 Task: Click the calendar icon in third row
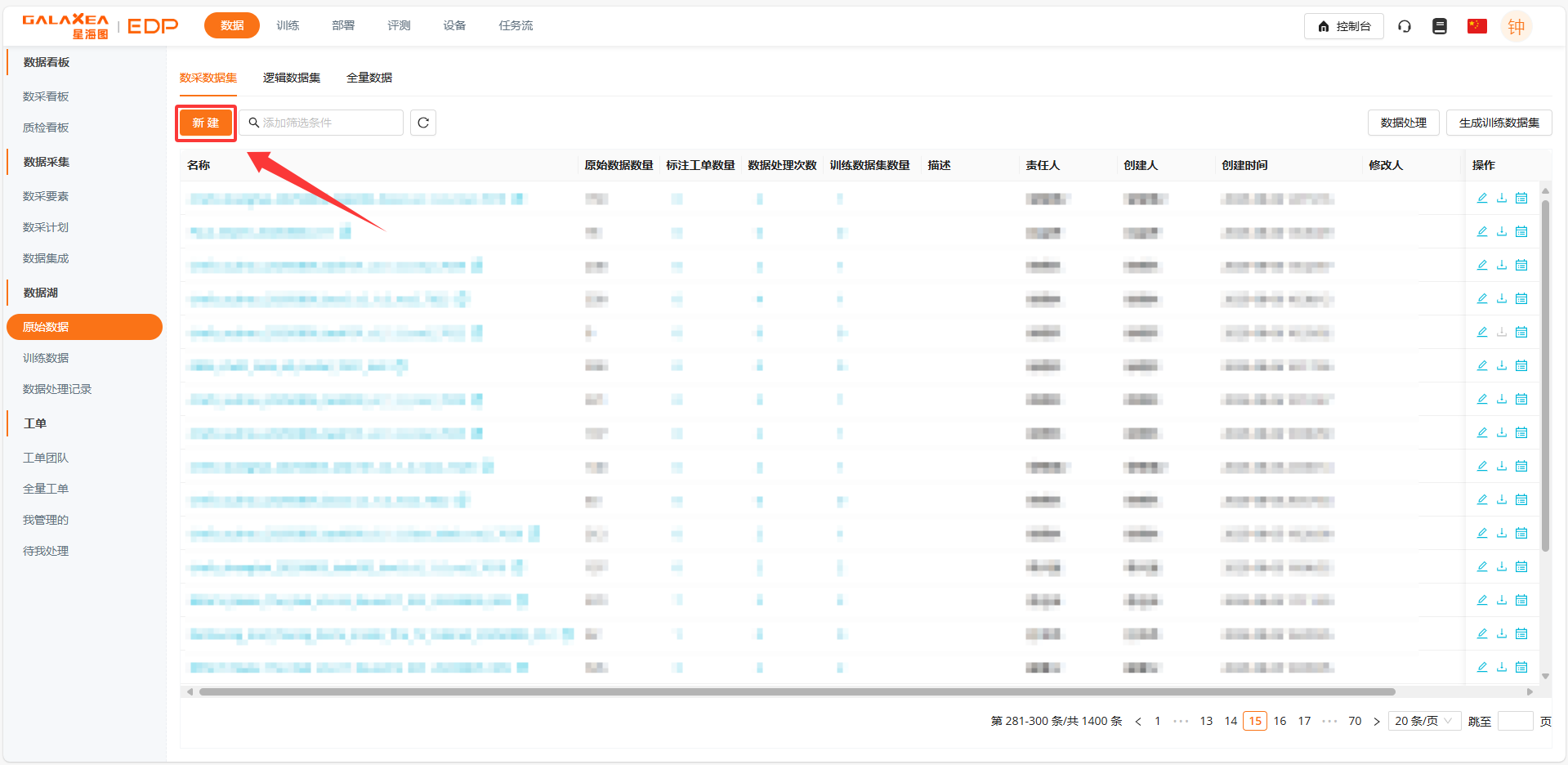(x=1521, y=265)
